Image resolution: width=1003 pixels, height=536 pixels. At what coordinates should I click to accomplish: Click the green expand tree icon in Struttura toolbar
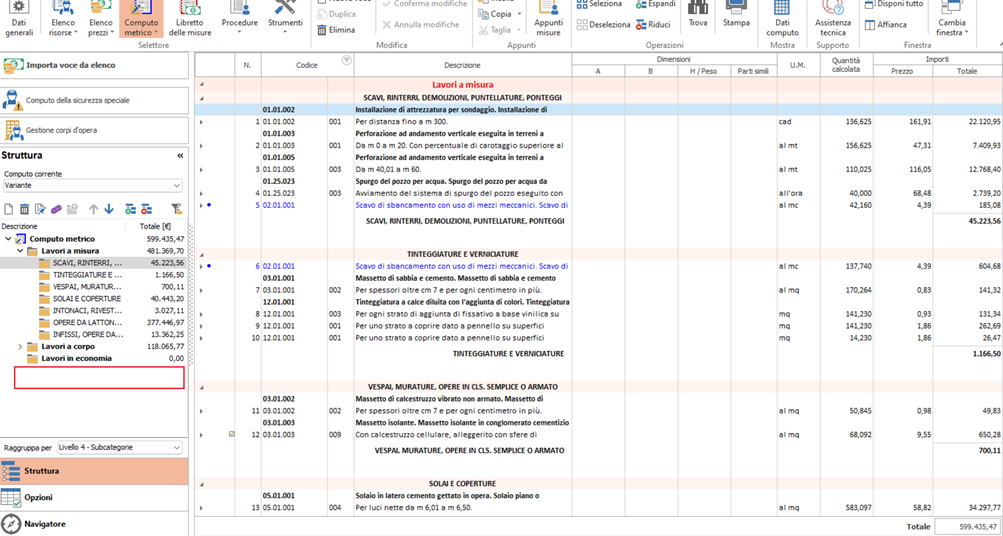click(130, 209)
